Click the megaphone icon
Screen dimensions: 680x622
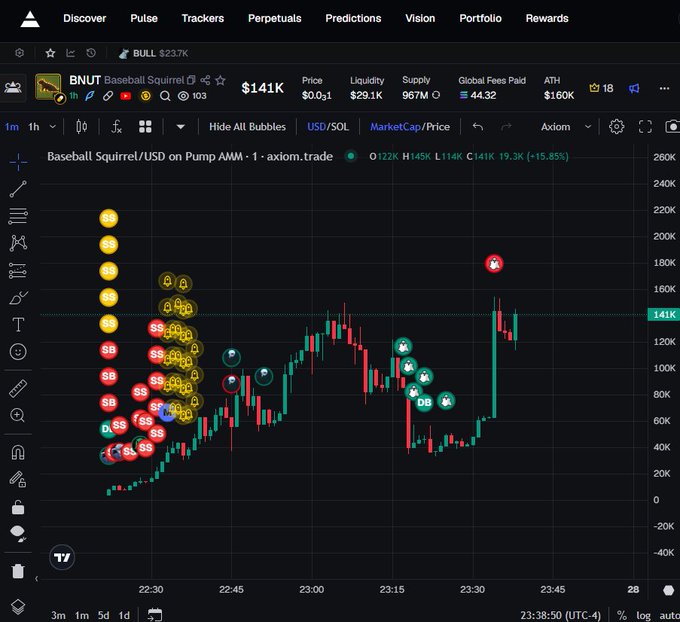tap(634, 88)
